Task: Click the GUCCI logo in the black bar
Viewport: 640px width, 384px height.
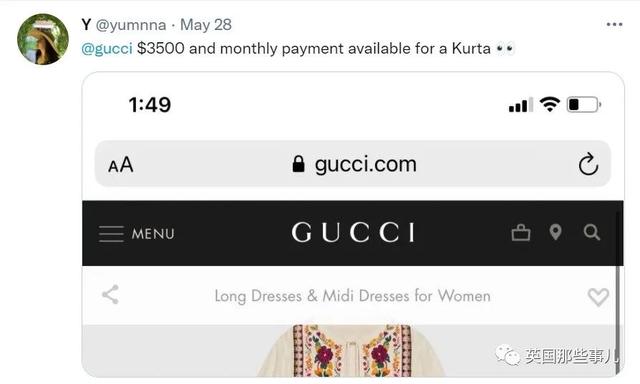Action: point(353,233)
